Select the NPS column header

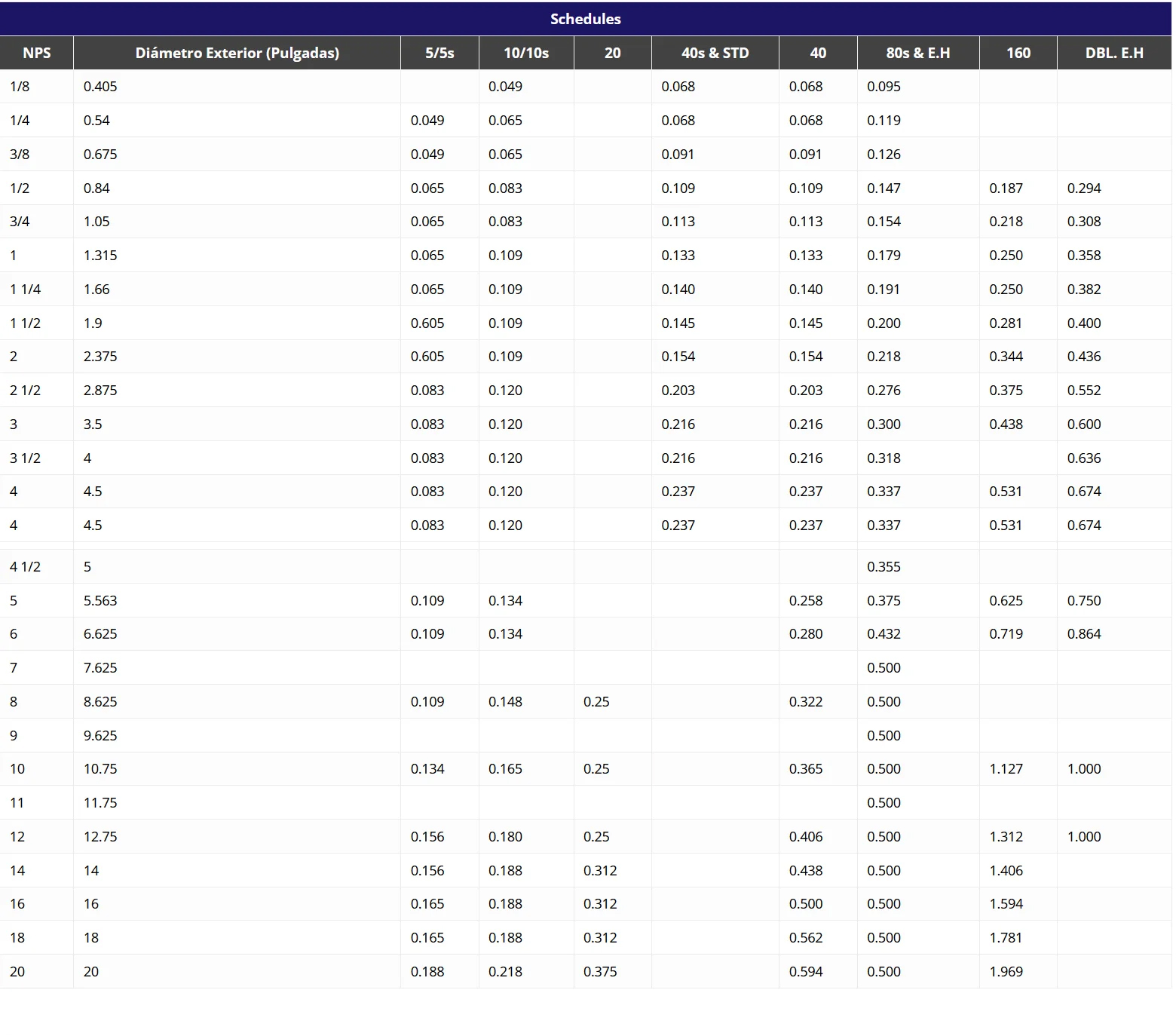(36, 53)
